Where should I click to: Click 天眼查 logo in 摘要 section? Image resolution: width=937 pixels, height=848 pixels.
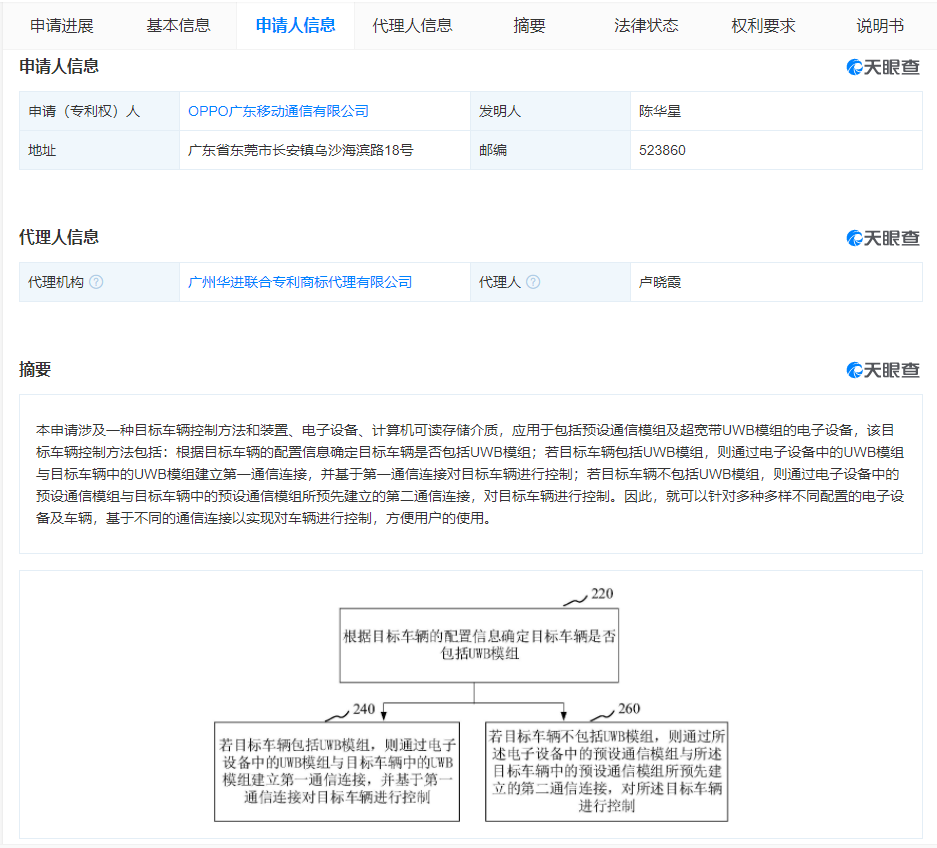coord(883,370)
